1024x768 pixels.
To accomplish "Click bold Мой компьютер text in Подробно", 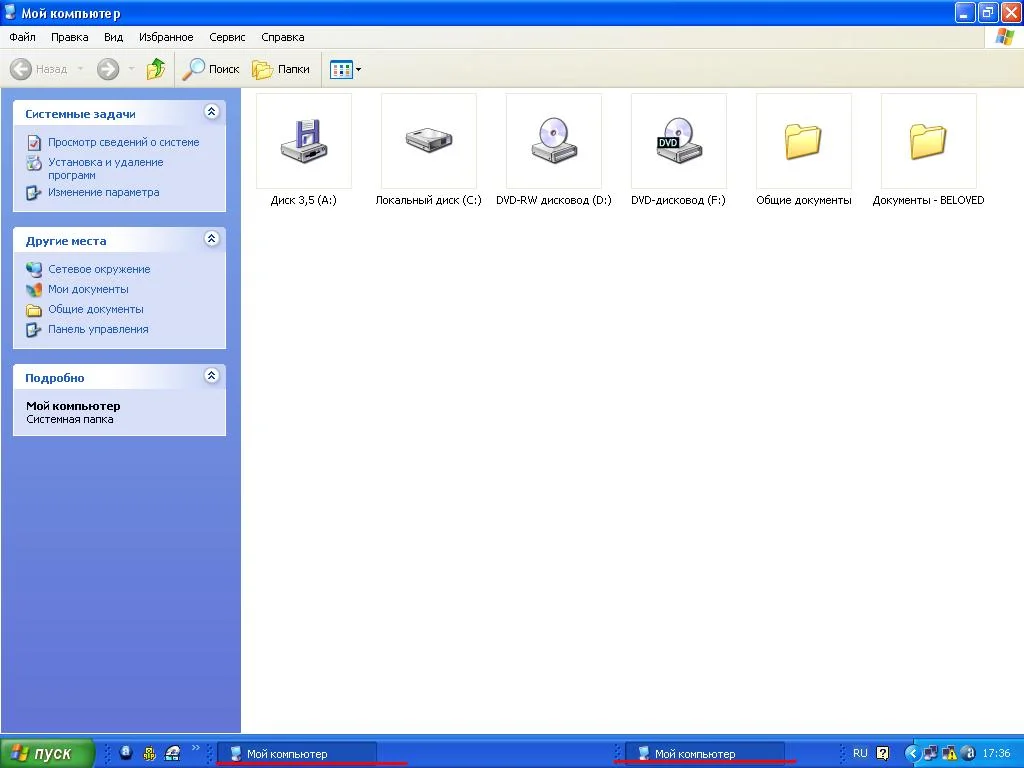I will point(73,406).
